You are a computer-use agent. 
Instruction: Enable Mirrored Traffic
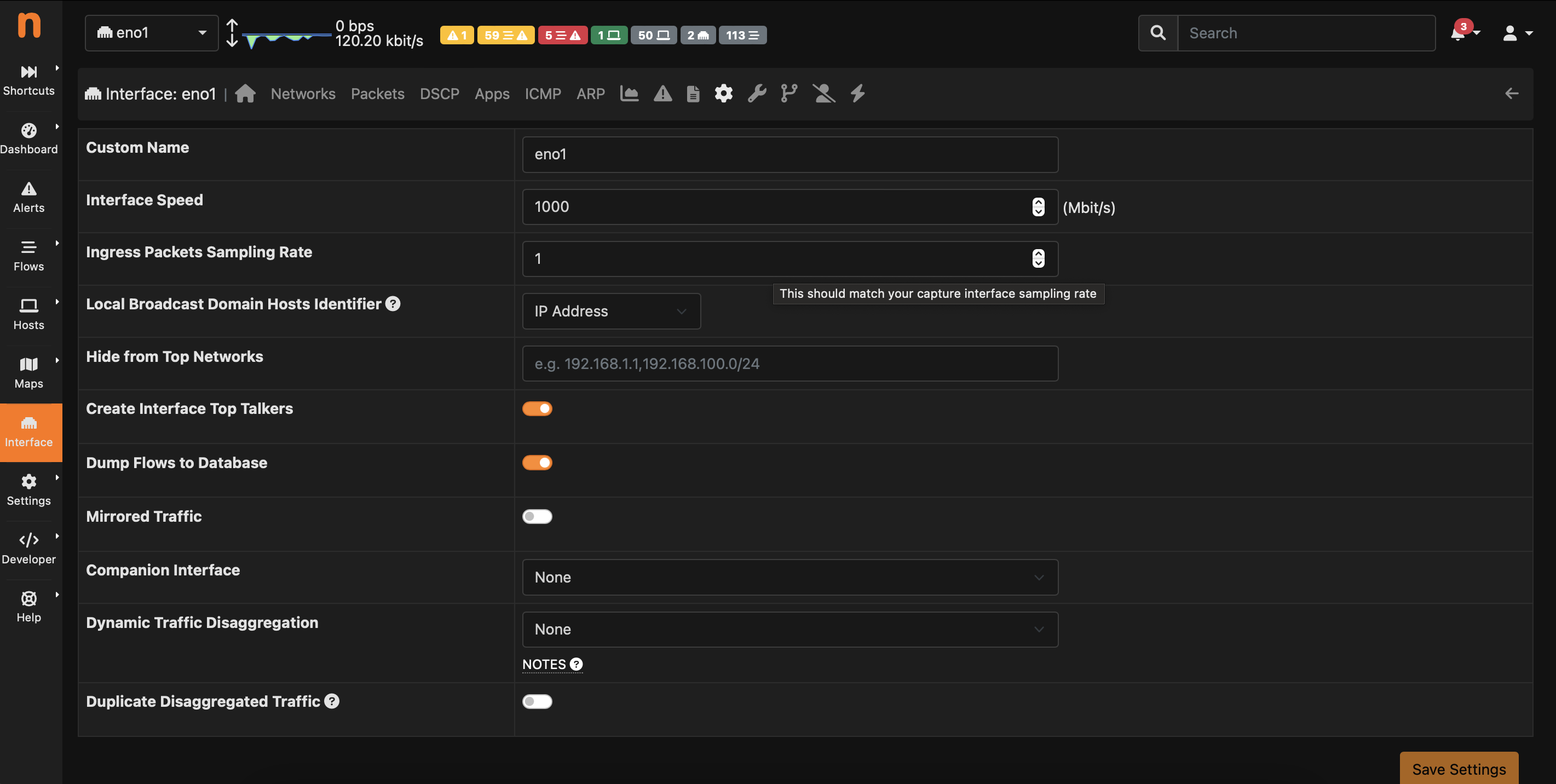pyautogui.click(x=537, y=516)
